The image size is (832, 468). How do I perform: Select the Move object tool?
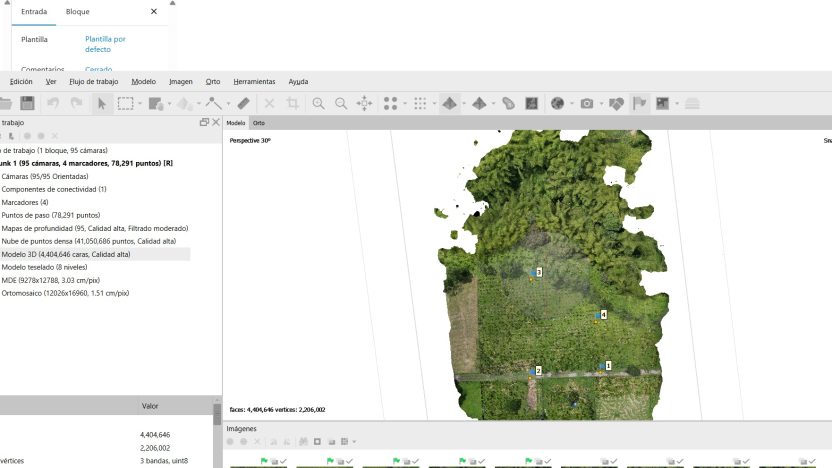tap(185, 103)
